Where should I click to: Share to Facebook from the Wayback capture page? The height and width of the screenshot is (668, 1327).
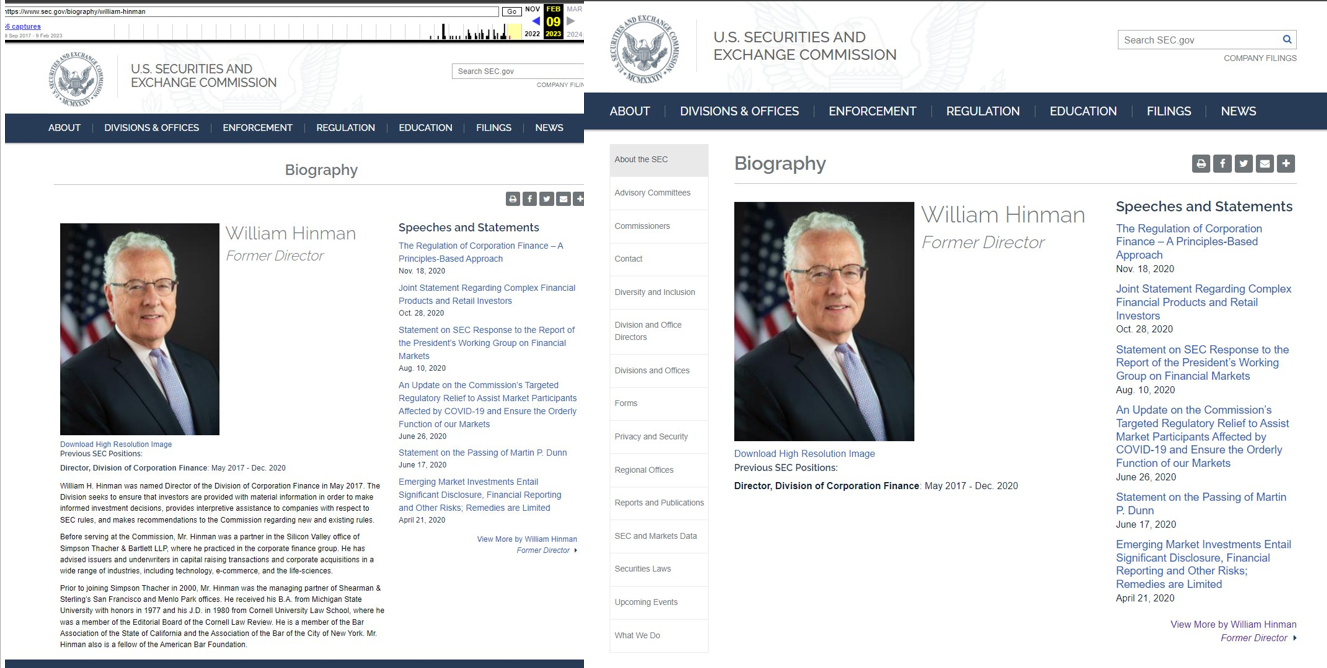529,199
